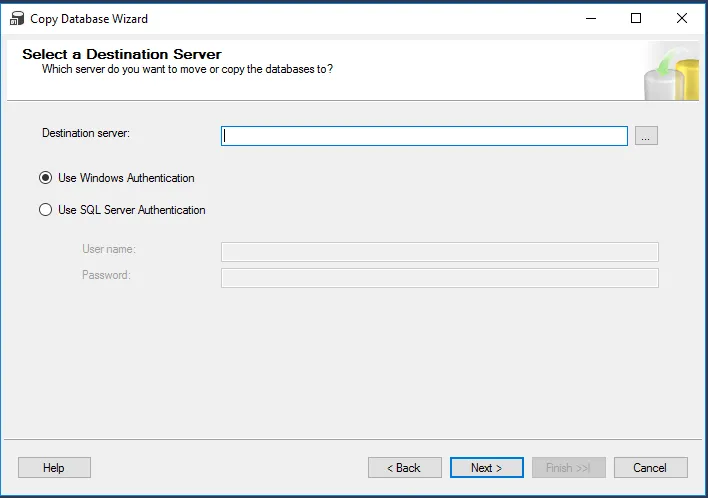The height and width of the screenshot is (498, 708).
Task: Click the 'Select a Destination Server' heading
Action: click(x=122, y=54)
